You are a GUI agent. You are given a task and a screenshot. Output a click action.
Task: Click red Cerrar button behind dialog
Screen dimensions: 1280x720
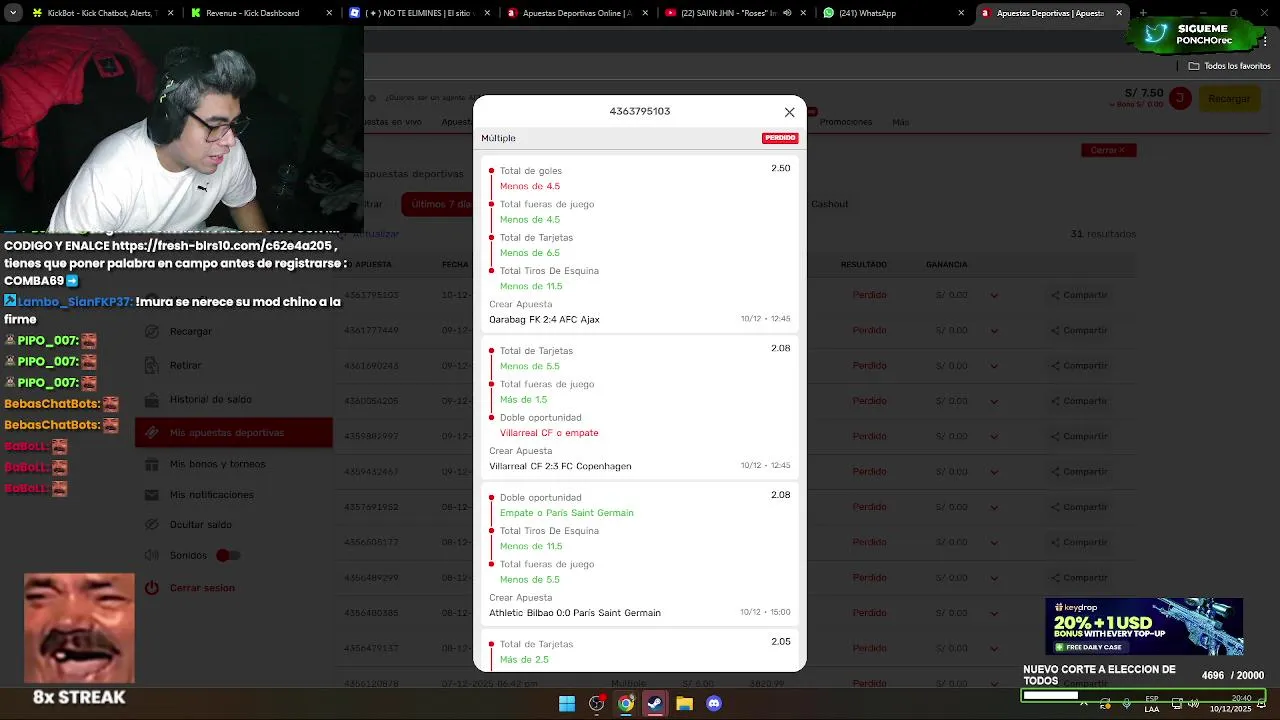[1108, 150]
